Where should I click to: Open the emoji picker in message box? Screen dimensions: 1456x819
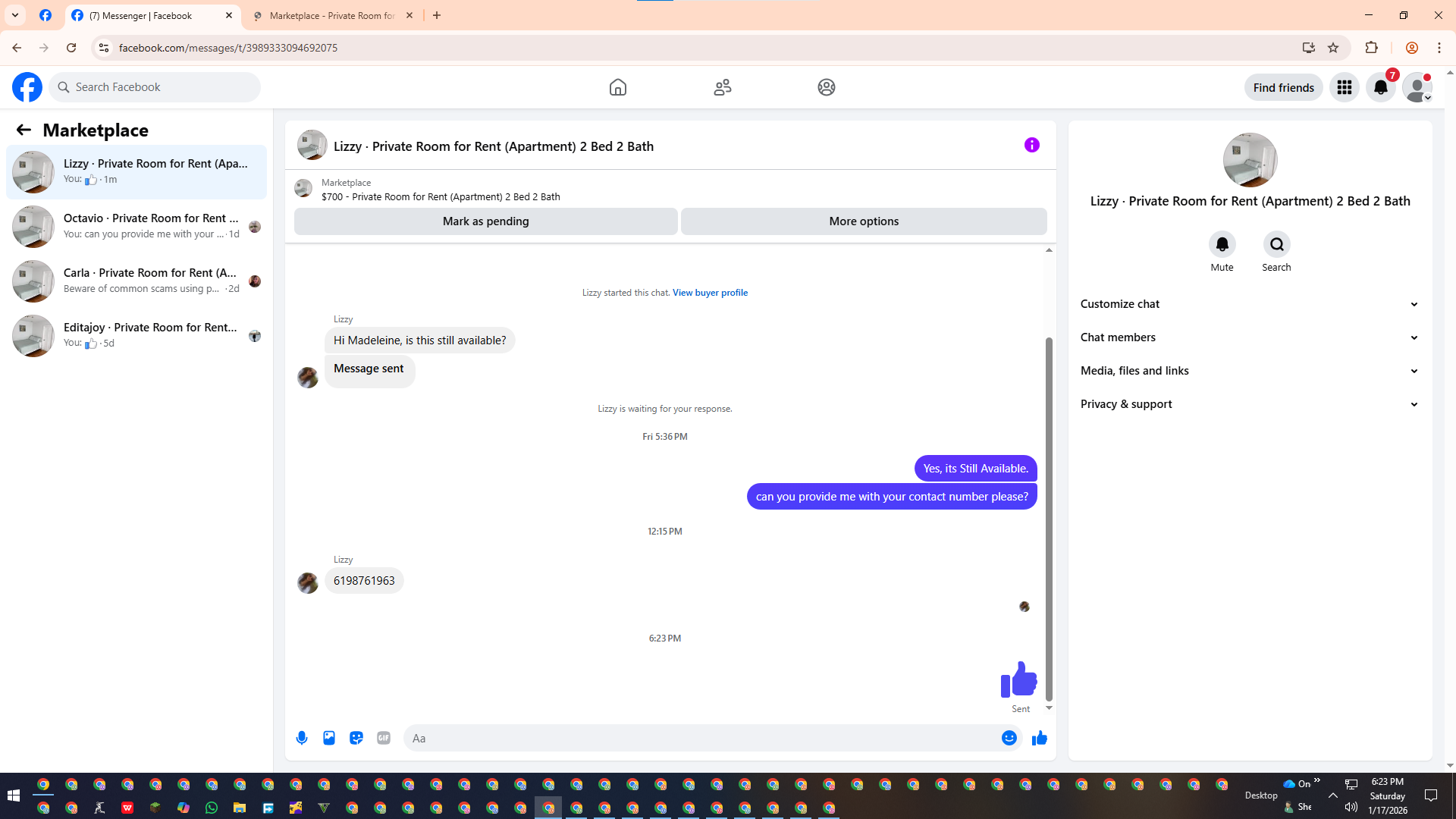click(1009, 738)
